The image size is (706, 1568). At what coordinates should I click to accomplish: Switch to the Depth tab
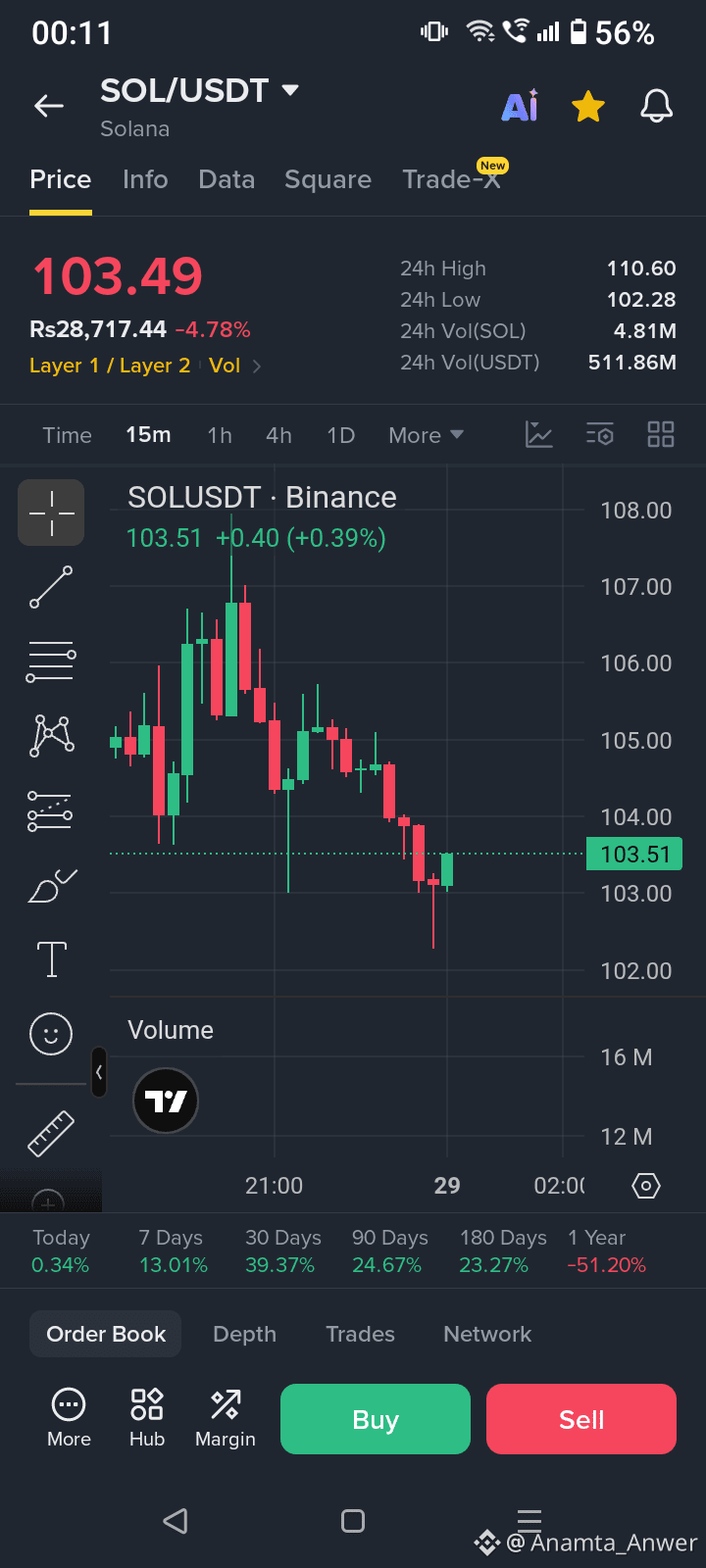[x=244, y=1334]
